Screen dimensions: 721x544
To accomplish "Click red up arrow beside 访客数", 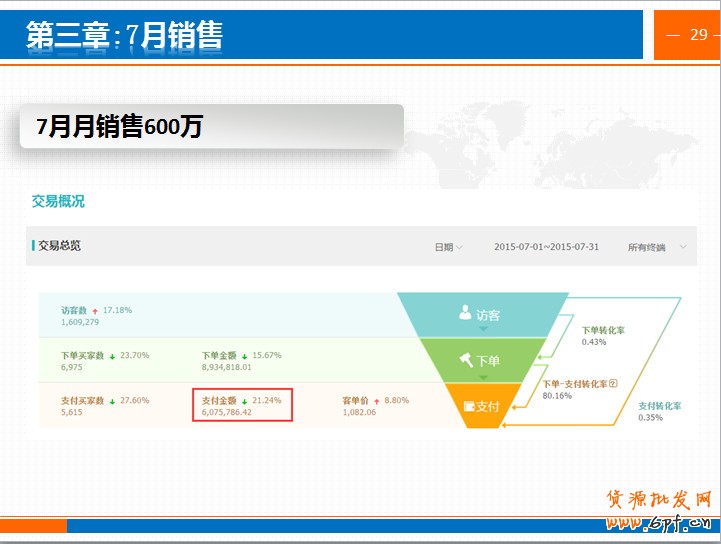I will tap(95, 310).
